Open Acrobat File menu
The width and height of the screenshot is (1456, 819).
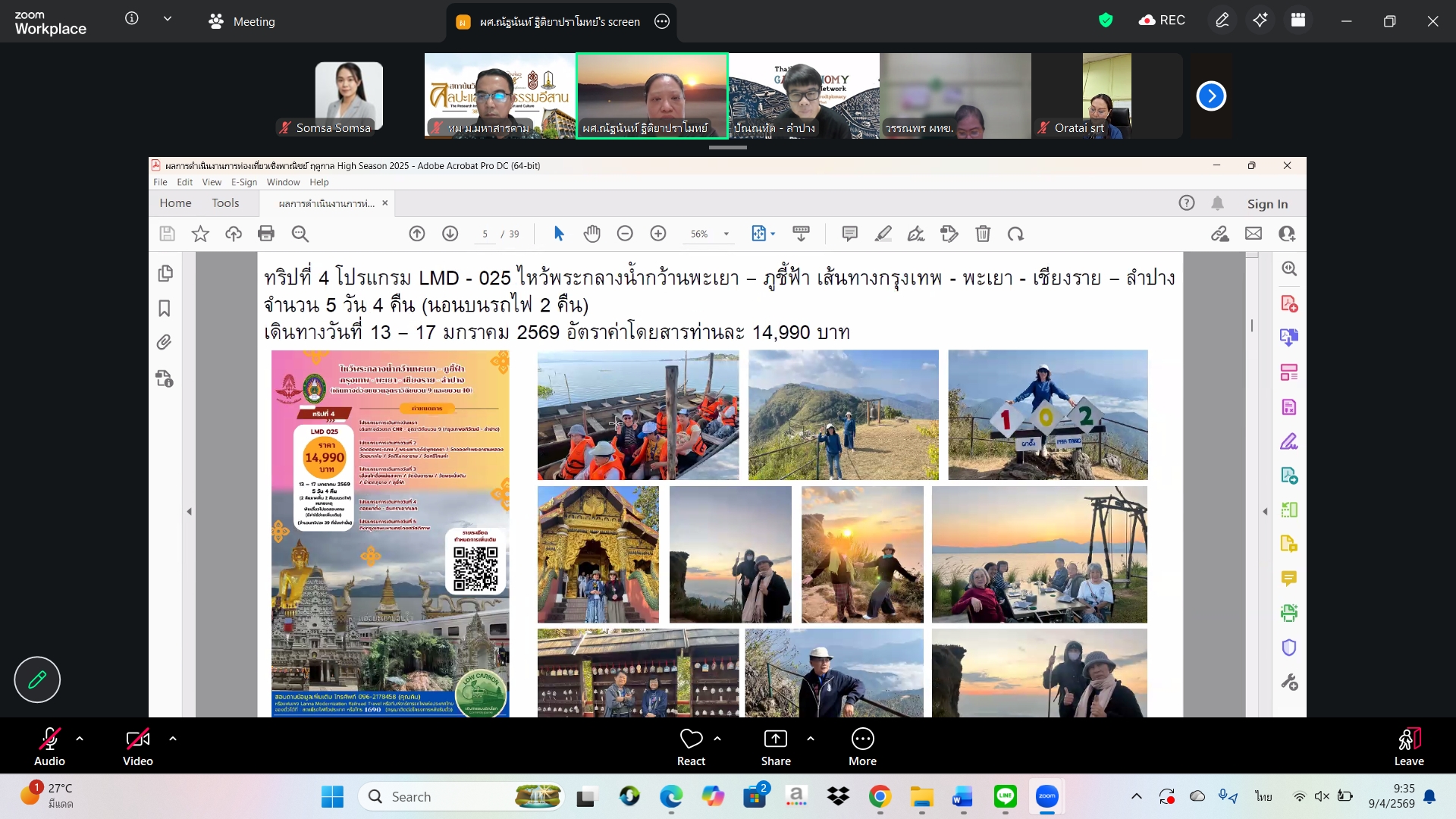pyautogui.click(x=160, y=182)
